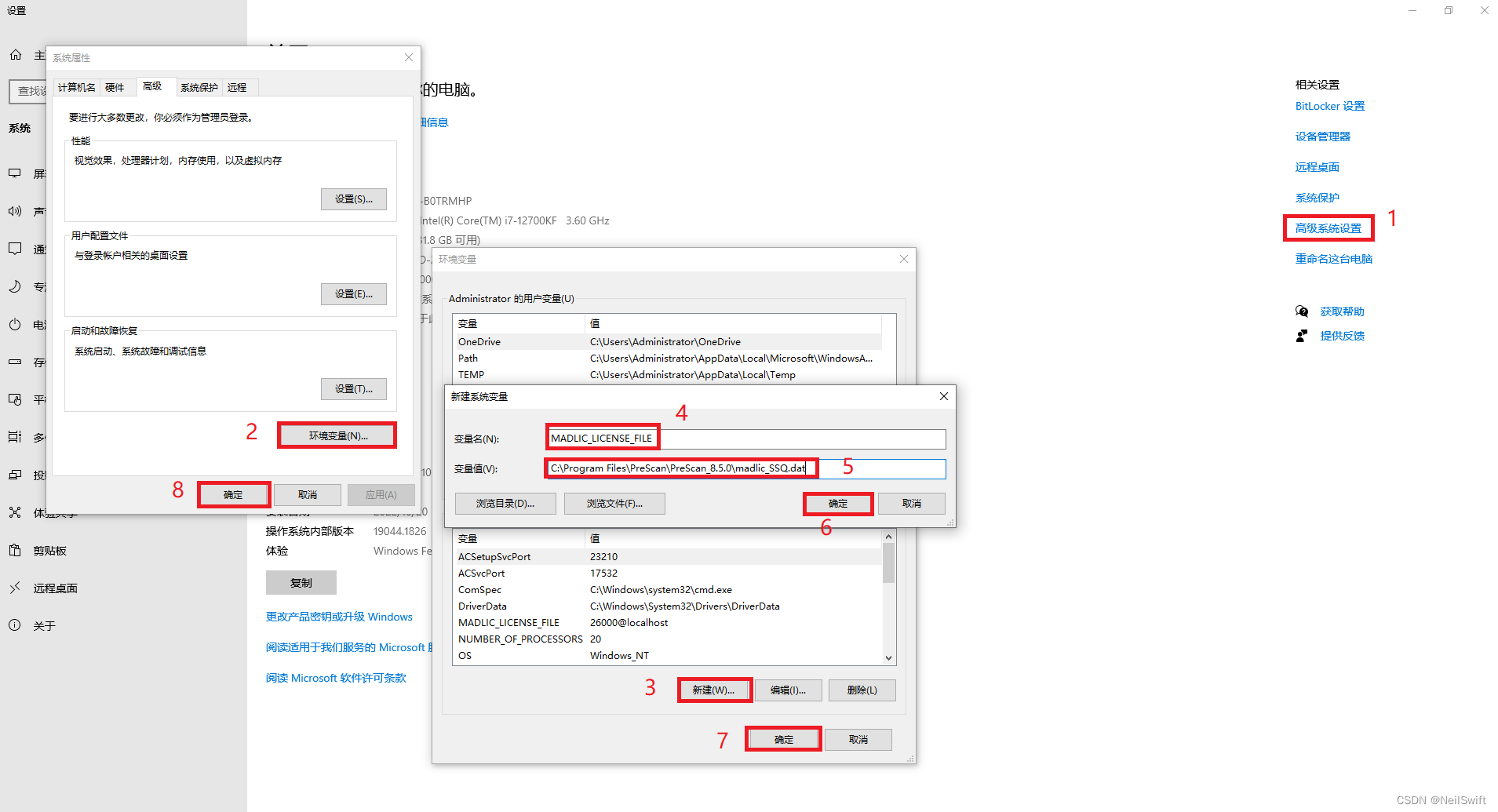Click the 复制 button in Settings
The width and height of the screenshot is (1498, 812).
coord(301,583)
